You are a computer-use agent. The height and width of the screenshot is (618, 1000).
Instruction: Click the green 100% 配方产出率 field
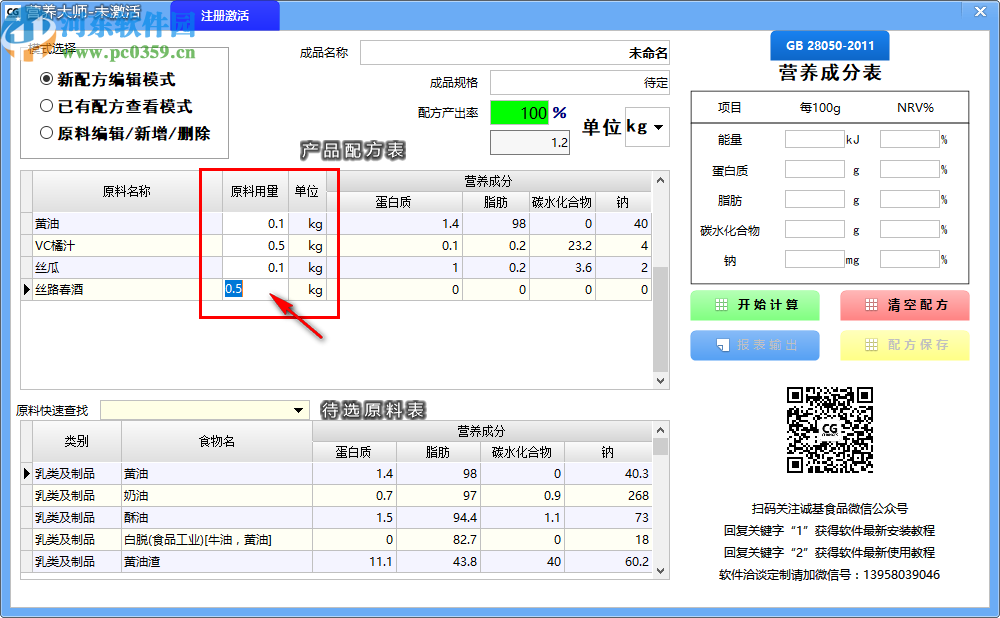click(x=520, y=113)
